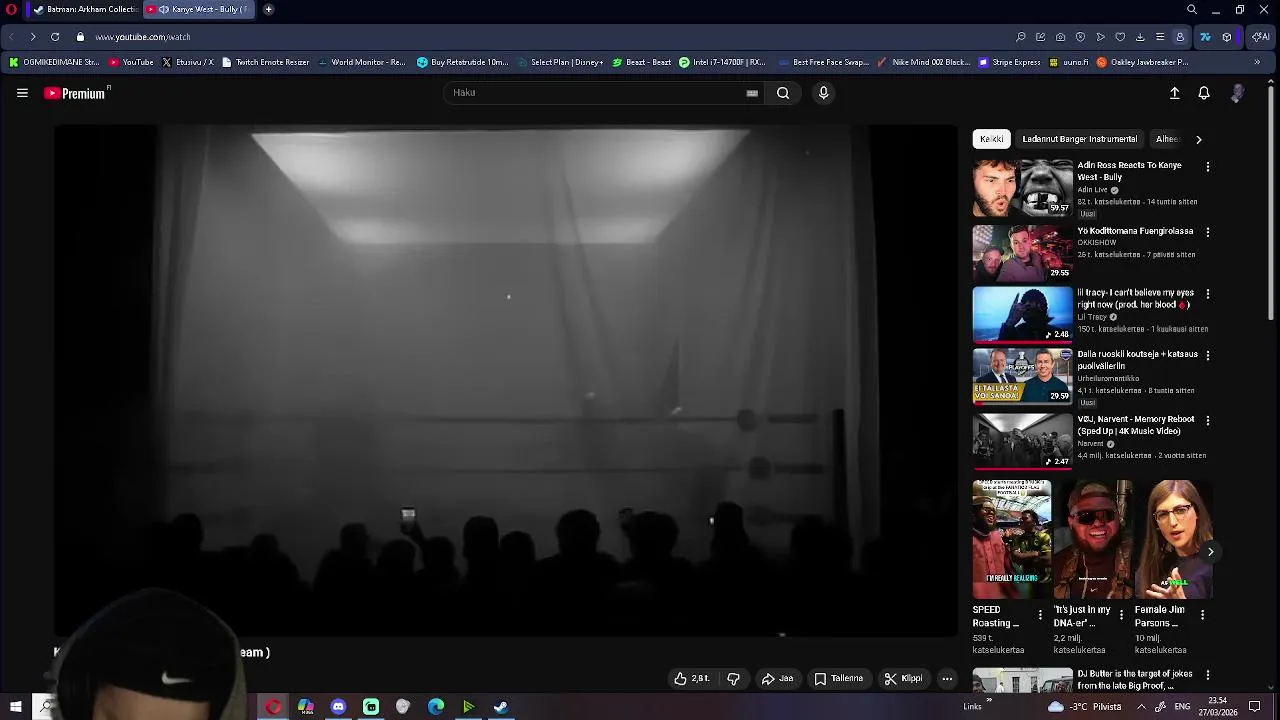Open Discord from the taskbar
The height and width of the screenshot is (720, 1280).
(338, 707)
